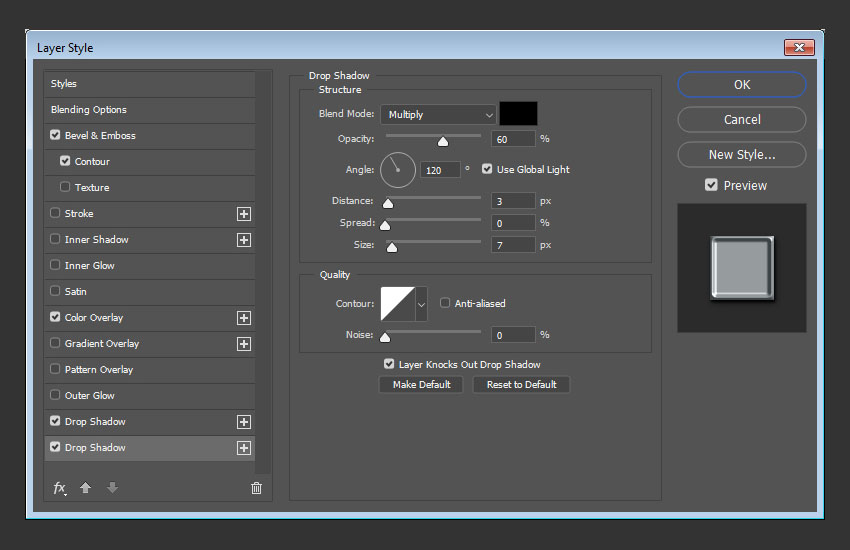Enable the Texture checkbox

tap(66, 187)
